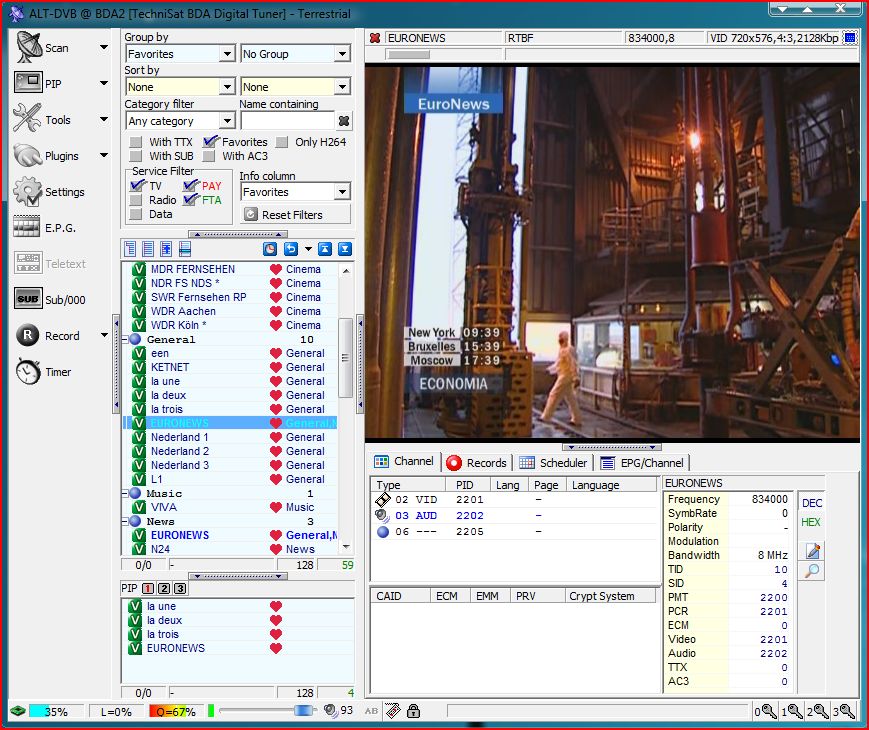Screen dimensions: 869x730
Task: Open the Group by Favorites dropdown
Action: point(227,54)
